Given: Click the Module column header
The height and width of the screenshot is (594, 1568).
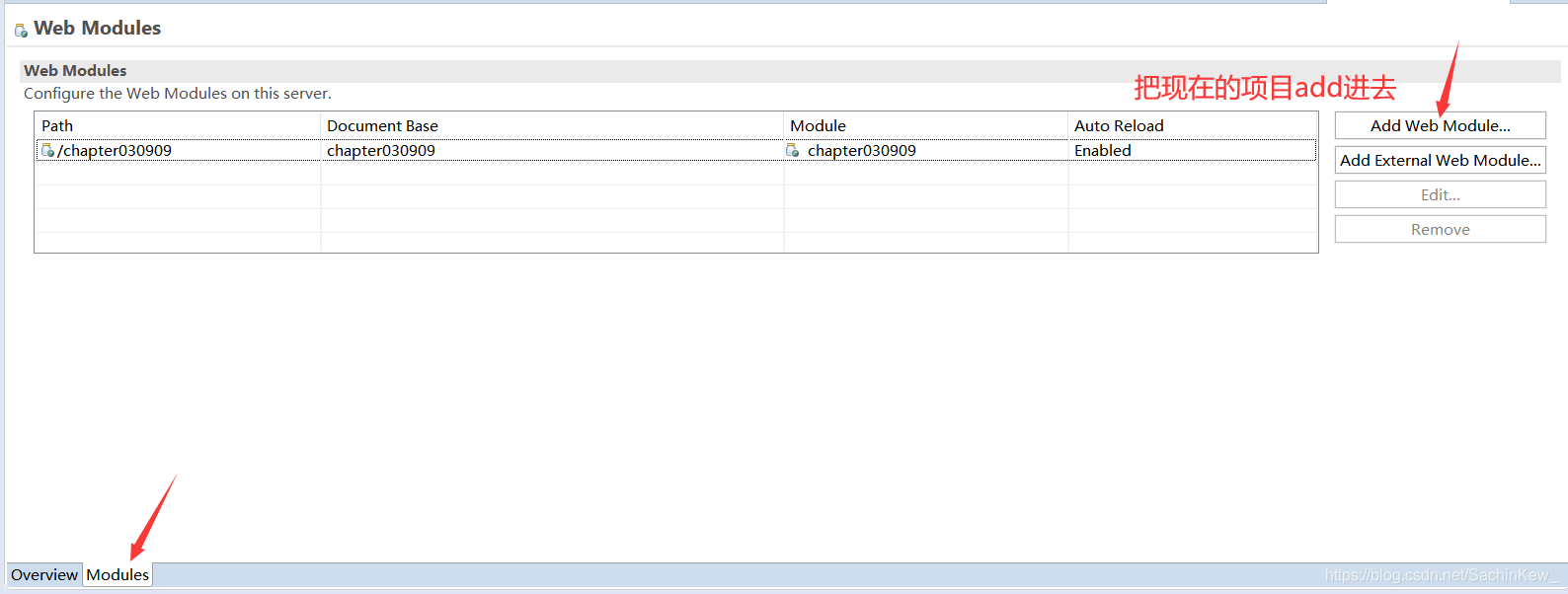Looking at the screenshot, I should pyautogui.click(x=925, y=125).
